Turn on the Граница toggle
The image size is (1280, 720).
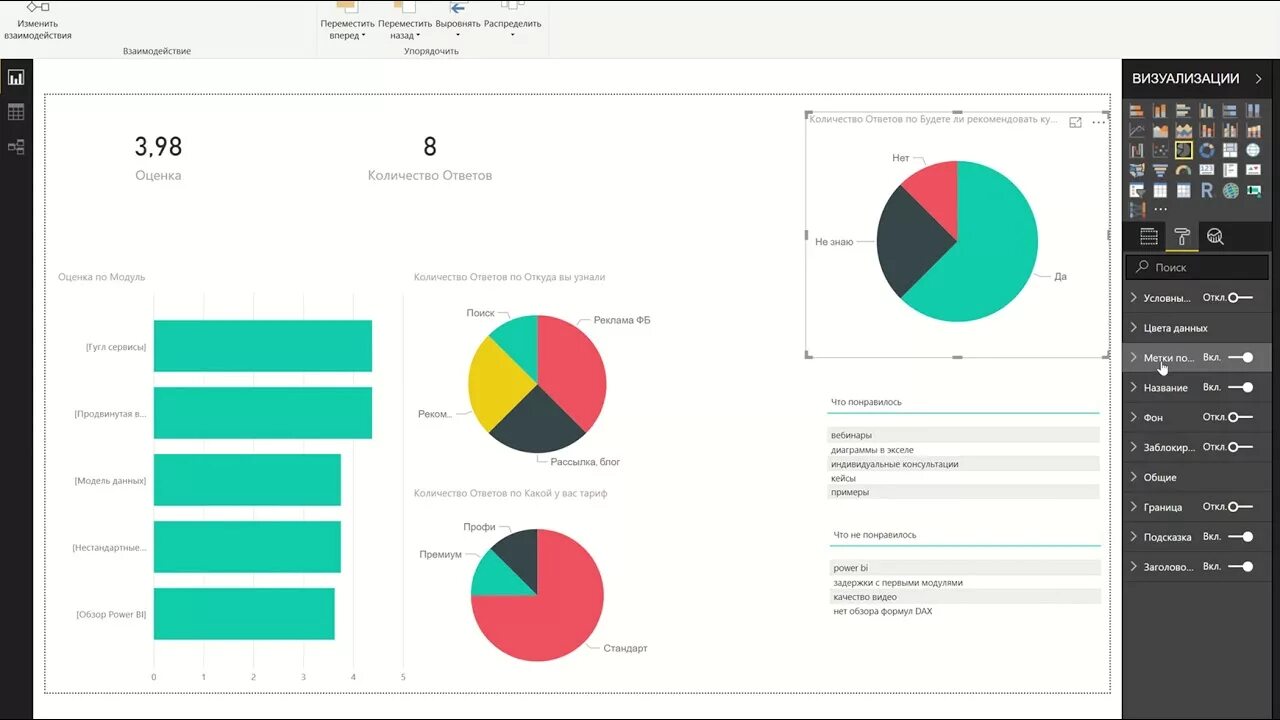coord(1240,507)
